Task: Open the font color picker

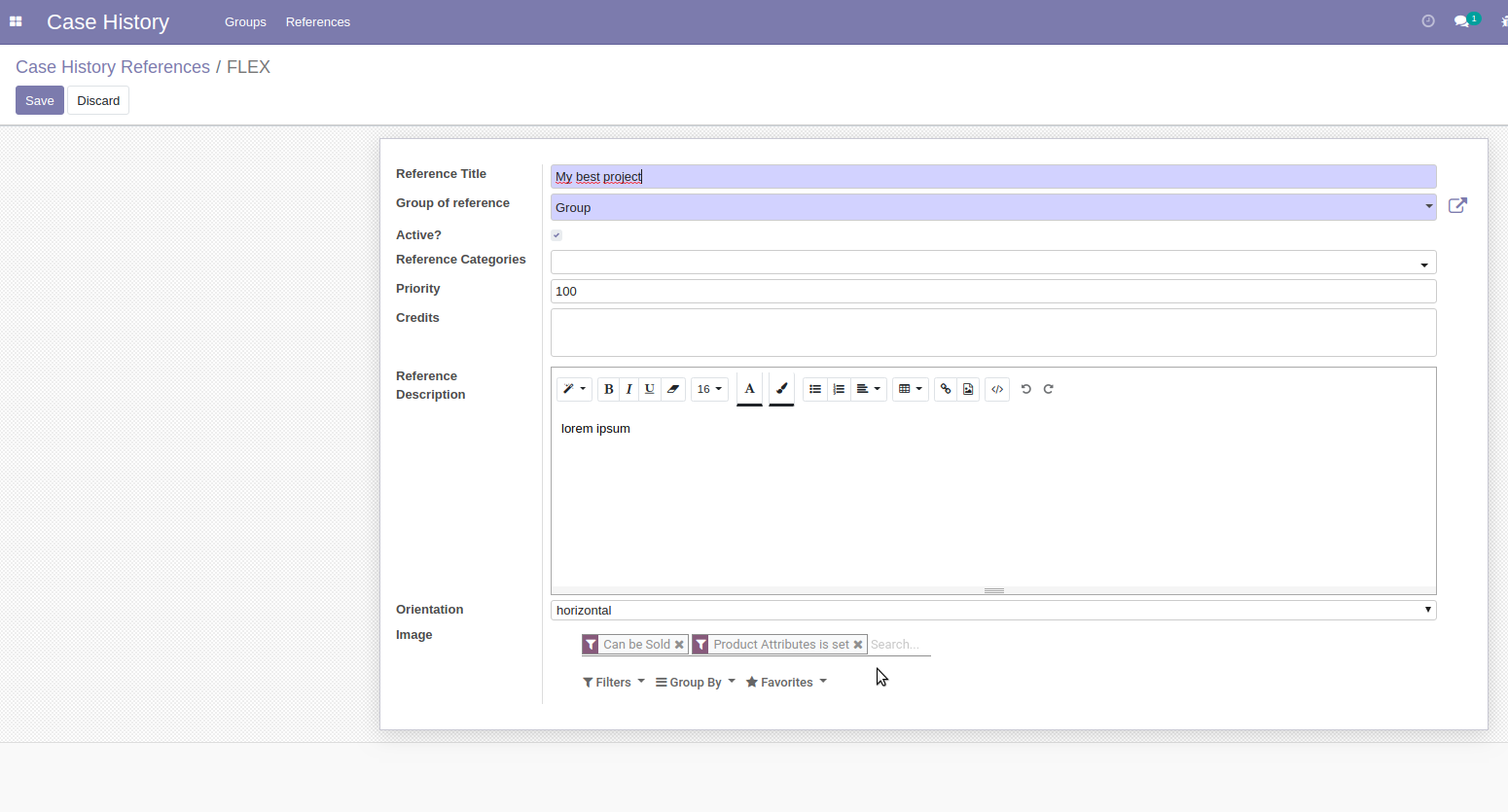Action: click(749, 389)
